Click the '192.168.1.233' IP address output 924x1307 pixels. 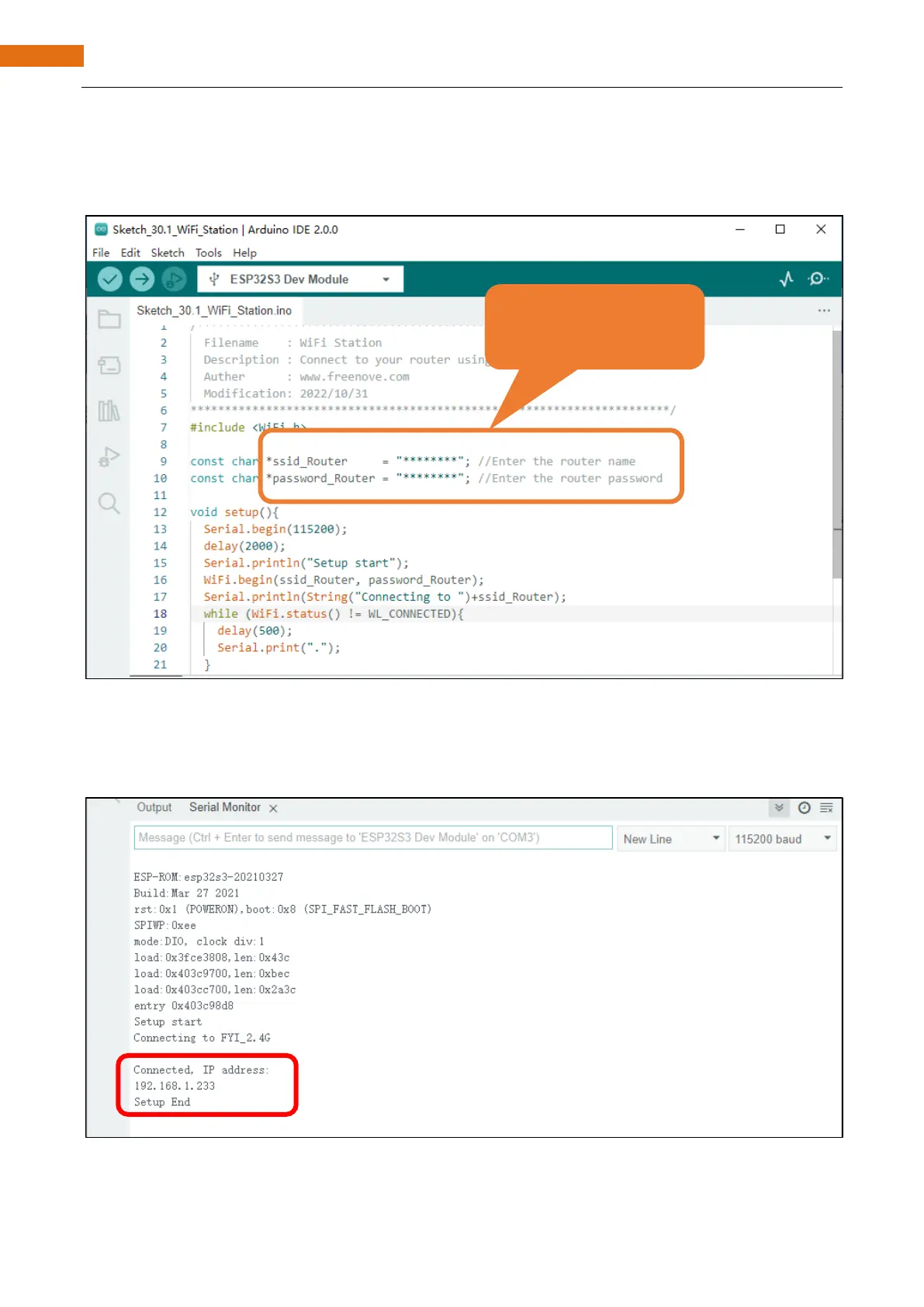[175, 1087]
